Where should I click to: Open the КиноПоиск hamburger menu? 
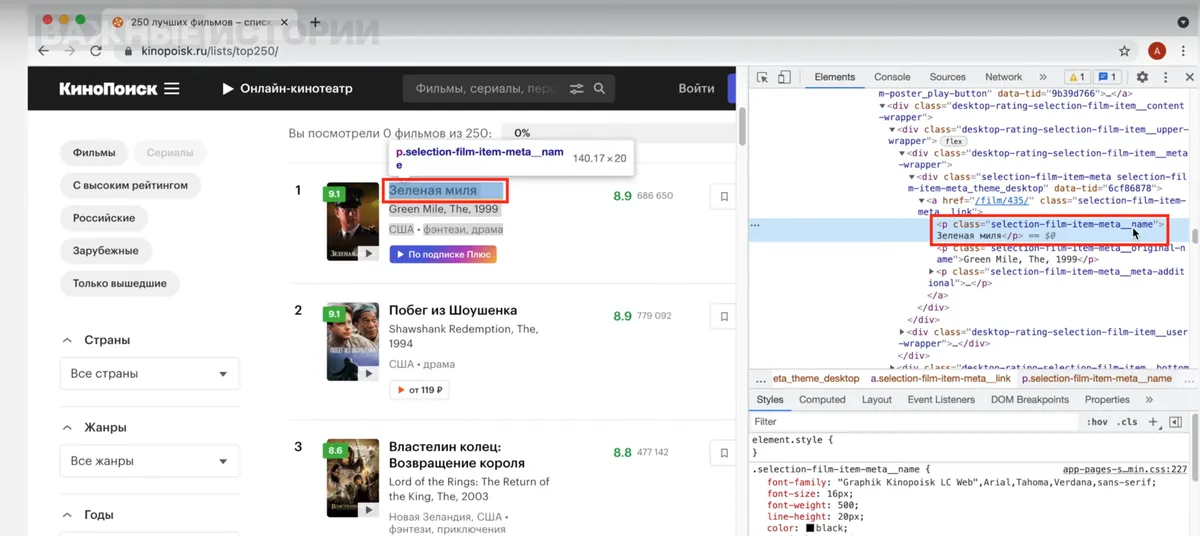[172, 89]
